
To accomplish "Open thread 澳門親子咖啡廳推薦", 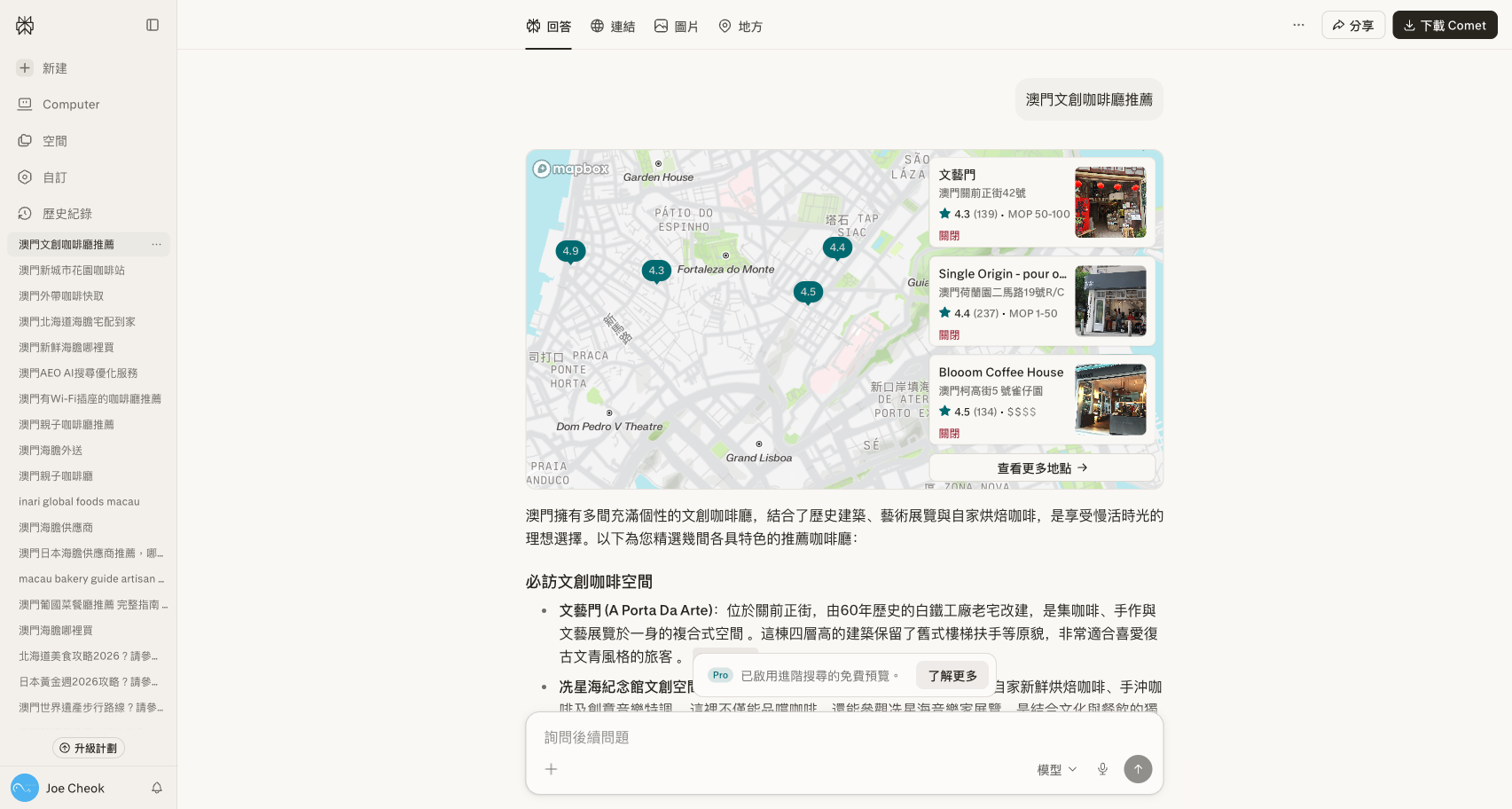I will coord(89,425).
